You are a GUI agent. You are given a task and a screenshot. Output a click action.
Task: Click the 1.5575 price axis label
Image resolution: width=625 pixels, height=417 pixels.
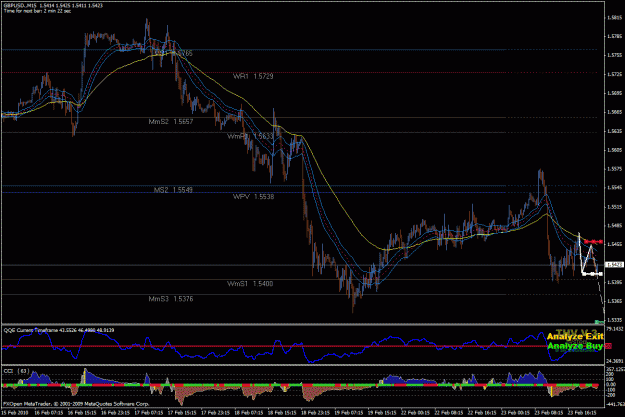click(x=614, y=169)
